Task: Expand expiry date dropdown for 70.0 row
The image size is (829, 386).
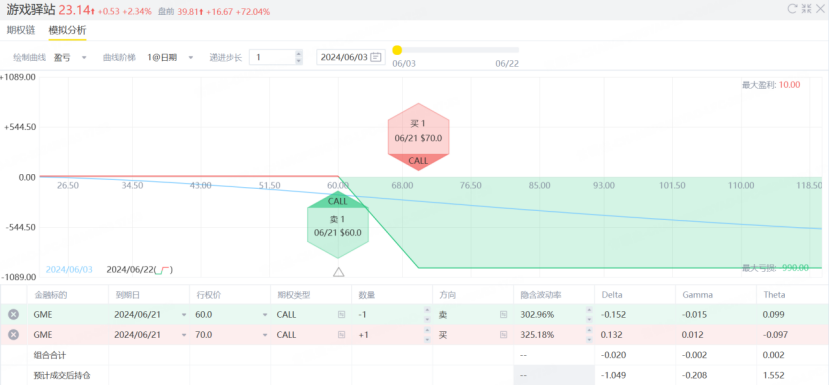Action: 184,335
